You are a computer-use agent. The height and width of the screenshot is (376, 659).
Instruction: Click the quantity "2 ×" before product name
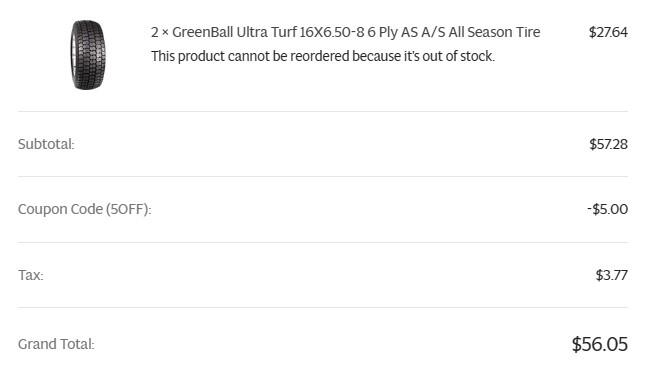[x=160, y=32]
